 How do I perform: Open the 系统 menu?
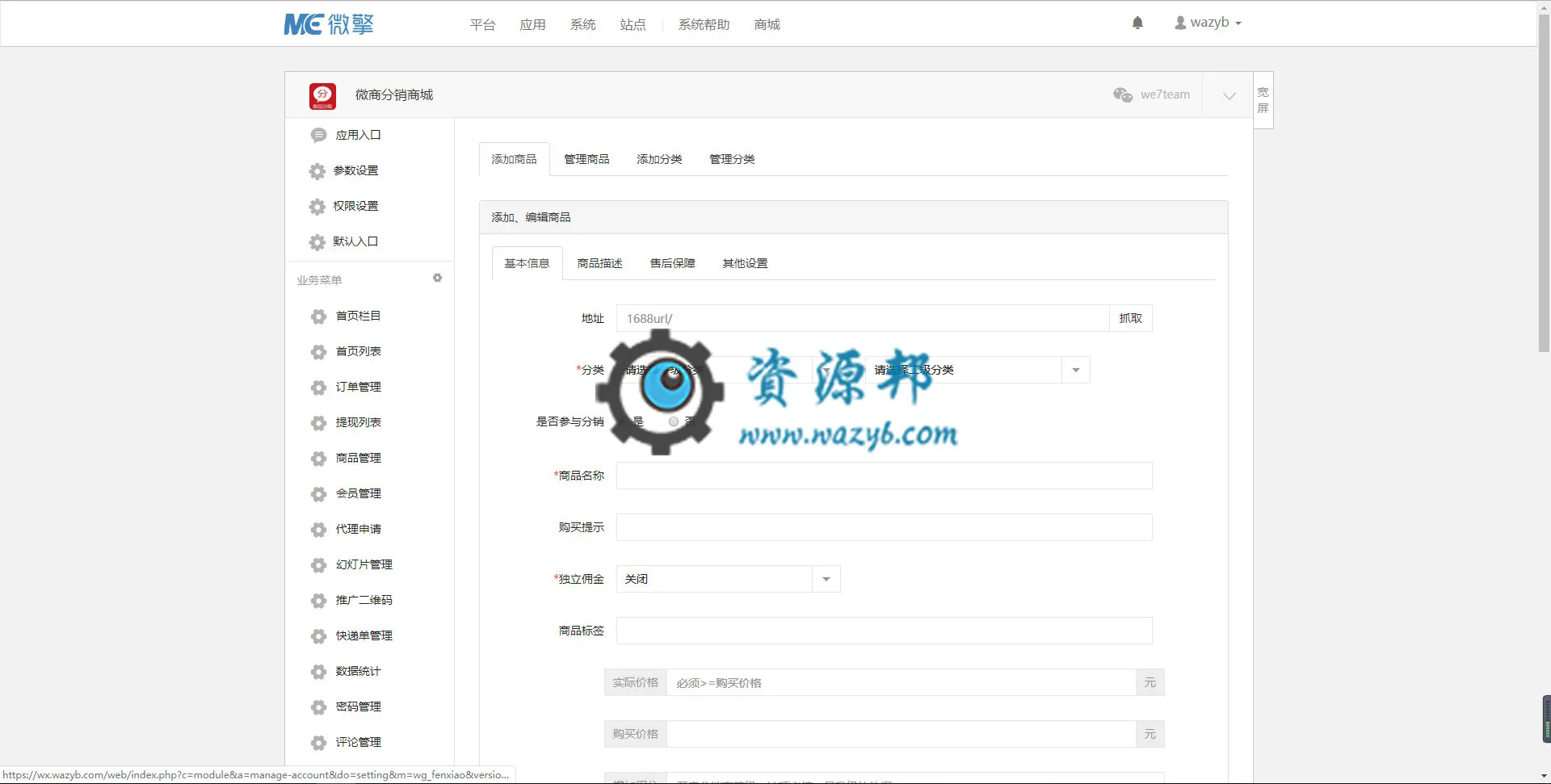click(582, 25)
